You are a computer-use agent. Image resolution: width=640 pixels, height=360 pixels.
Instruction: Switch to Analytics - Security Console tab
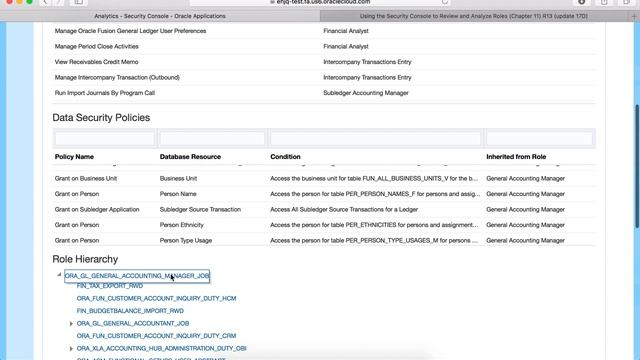point(160,16)
